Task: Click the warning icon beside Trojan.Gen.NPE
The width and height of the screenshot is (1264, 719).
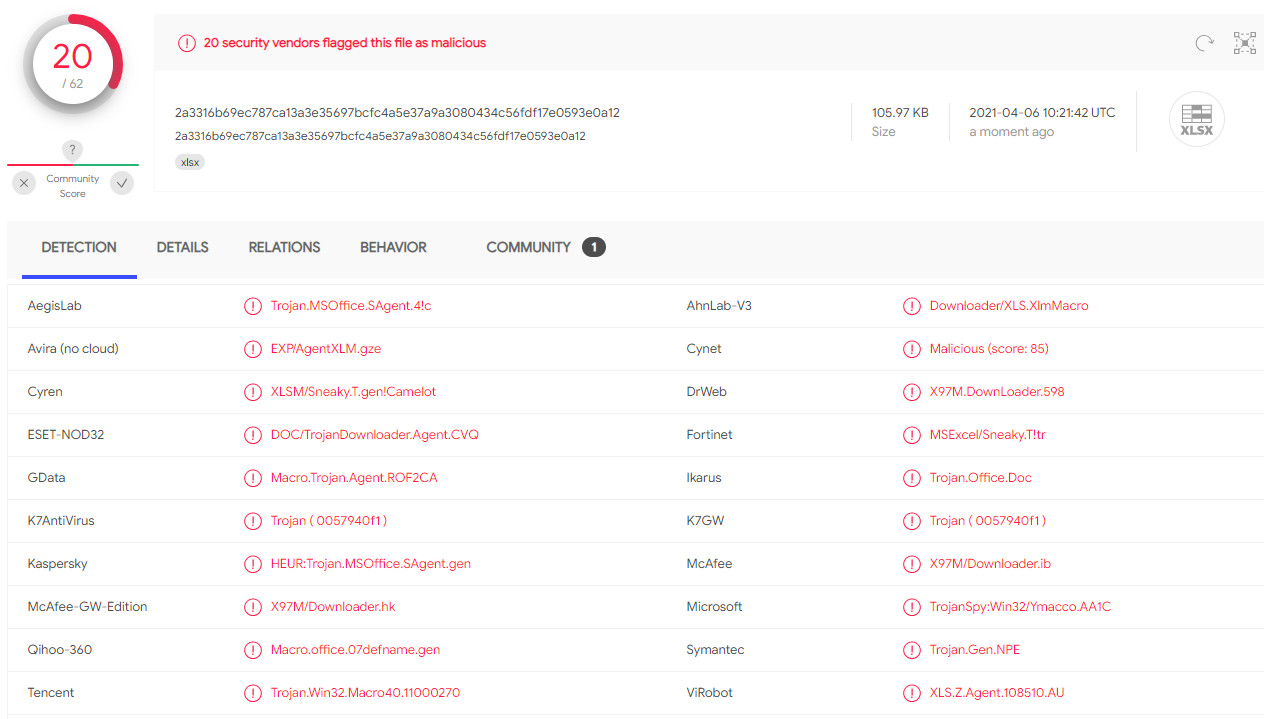Action: point(911,650)
